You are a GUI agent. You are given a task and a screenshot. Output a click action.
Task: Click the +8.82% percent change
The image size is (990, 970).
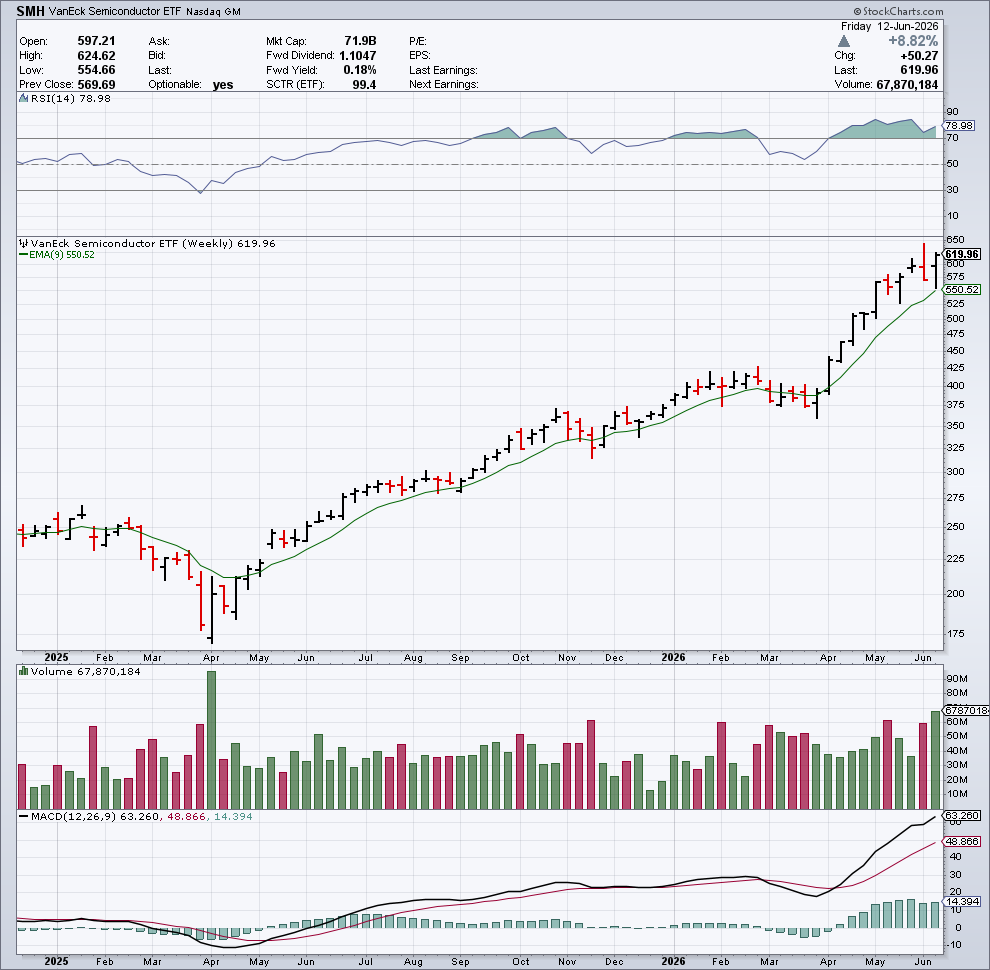[913, 41]
